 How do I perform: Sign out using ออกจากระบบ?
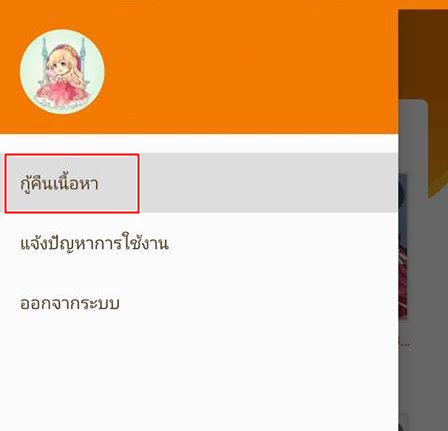(70, 304)
